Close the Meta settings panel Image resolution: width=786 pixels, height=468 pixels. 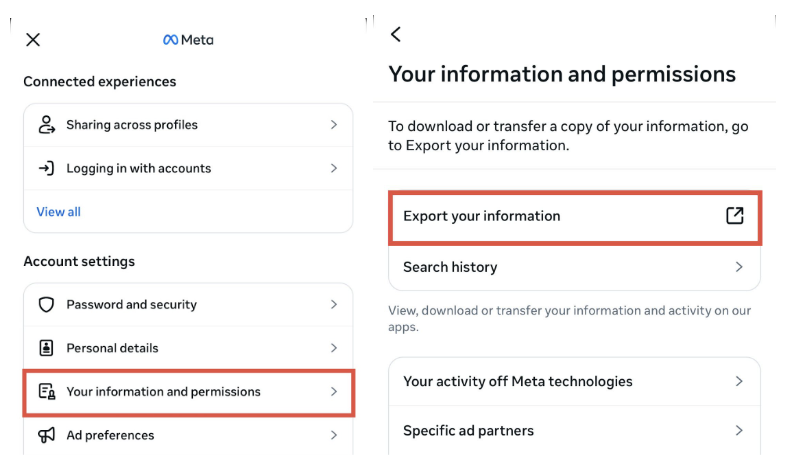[x=33, y=40]
